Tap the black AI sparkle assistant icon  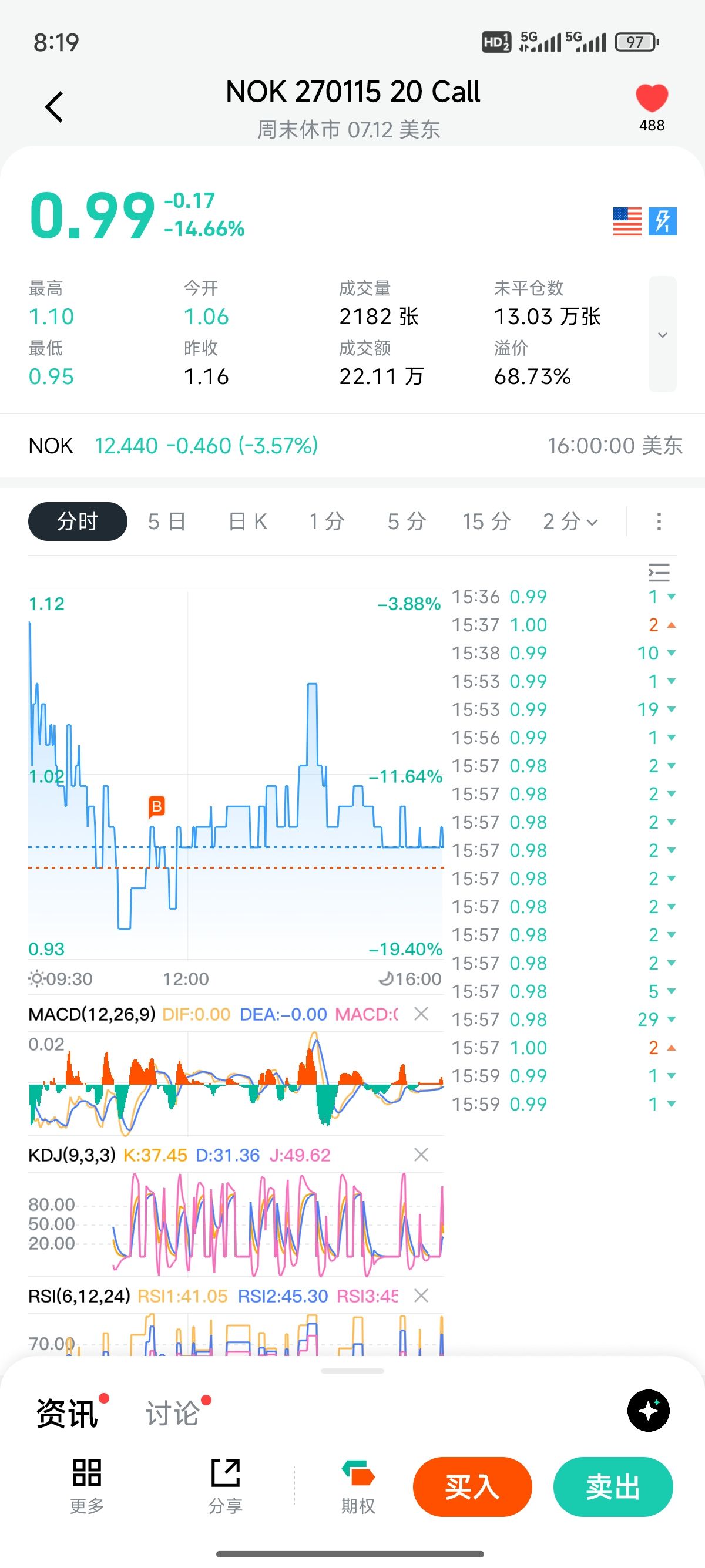tap(649, 1411)
